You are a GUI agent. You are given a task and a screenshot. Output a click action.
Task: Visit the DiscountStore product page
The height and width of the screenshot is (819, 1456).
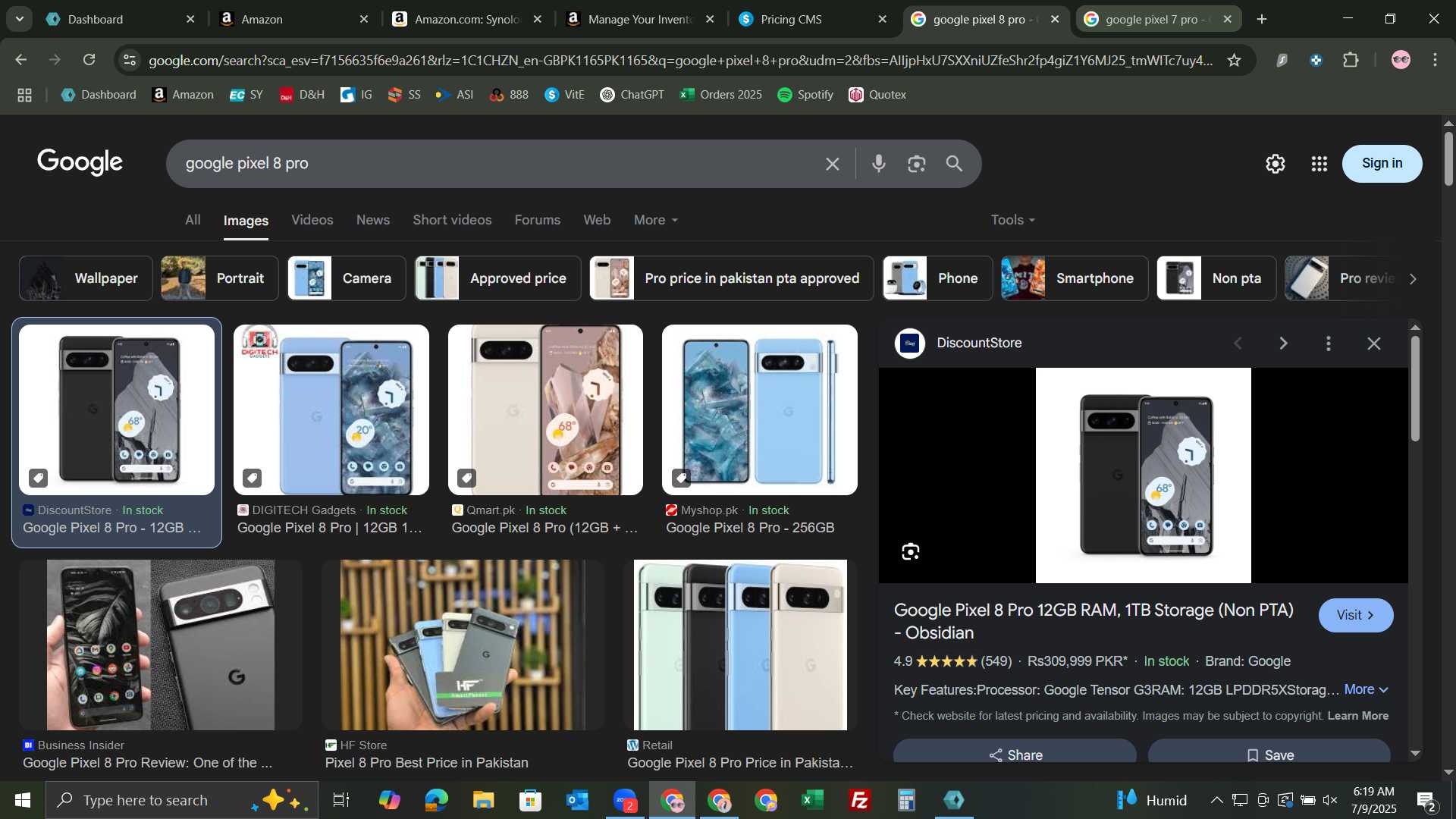click(x=1355, y=615)
